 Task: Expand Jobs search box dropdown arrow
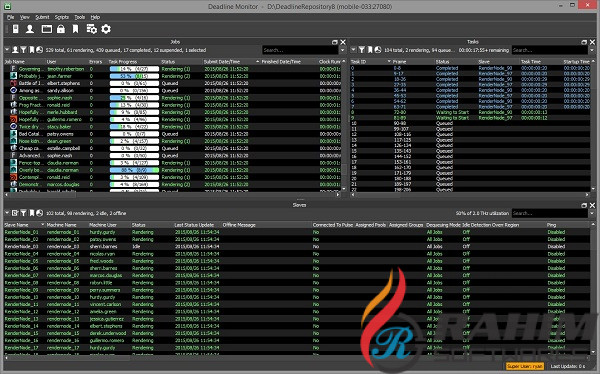pyautogui.click(x=342, y=50)
